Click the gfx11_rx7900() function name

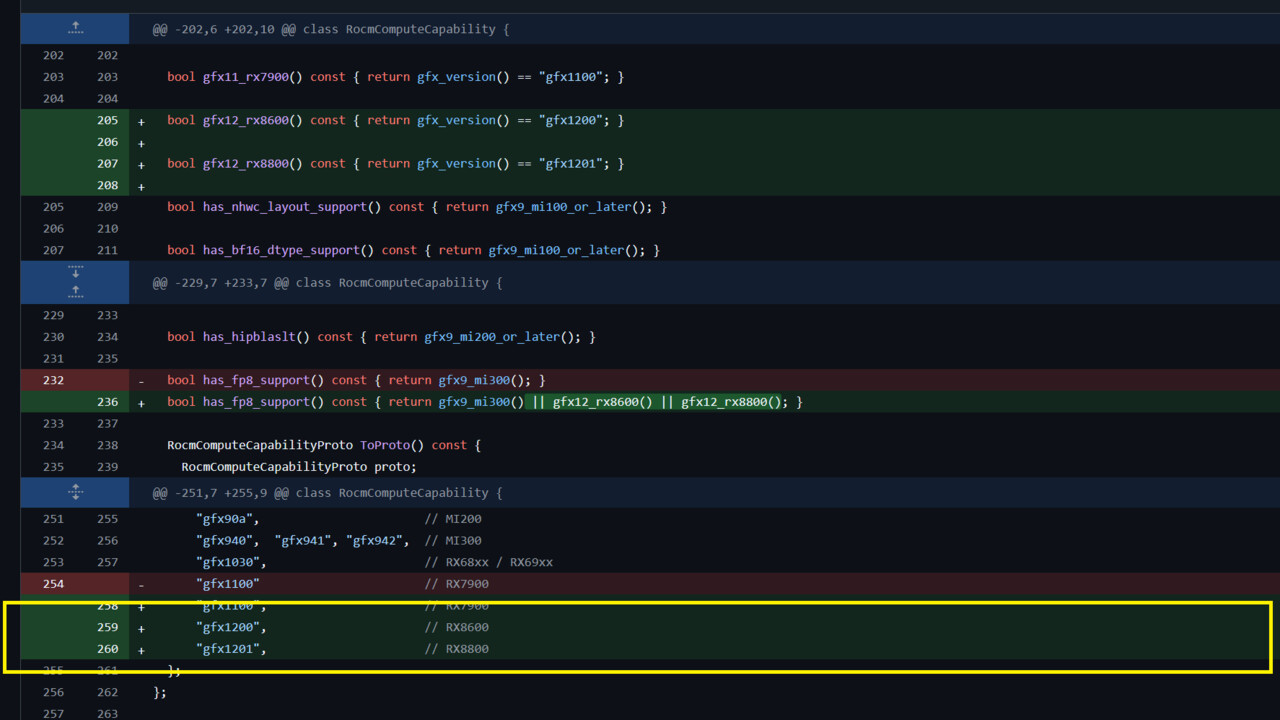[x=253, y=77]
